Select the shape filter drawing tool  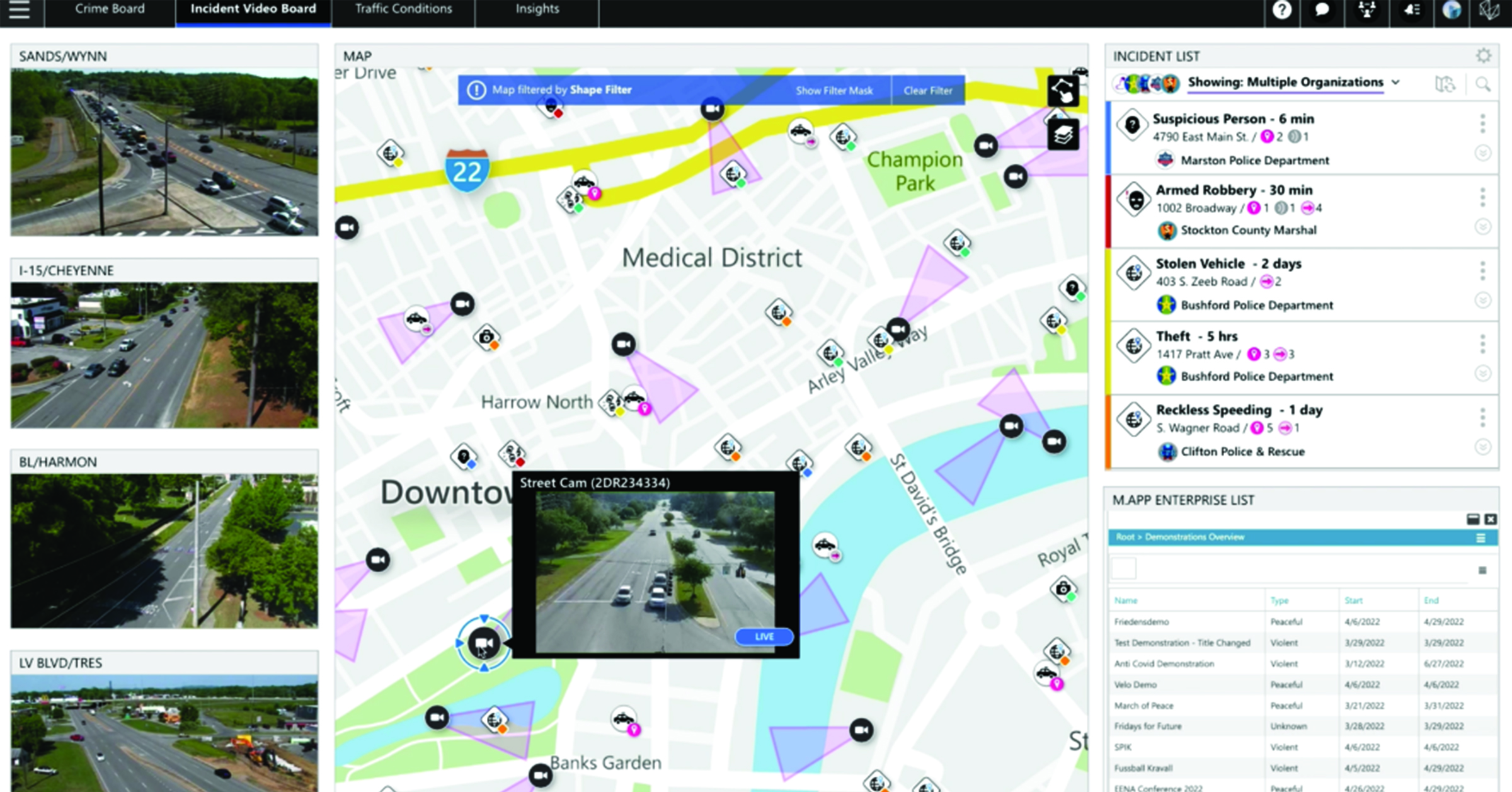pyautogui.click(x=1063, y=91)
